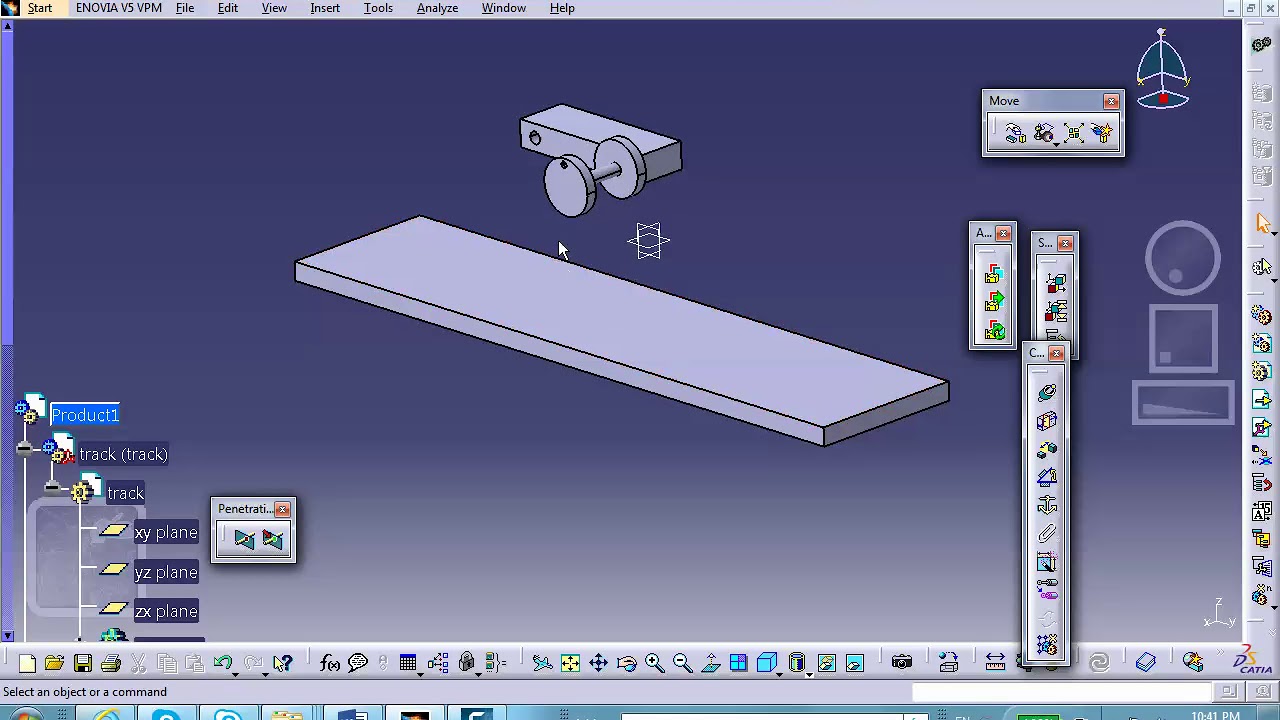Open the Start menu item

tap(40, 8)
